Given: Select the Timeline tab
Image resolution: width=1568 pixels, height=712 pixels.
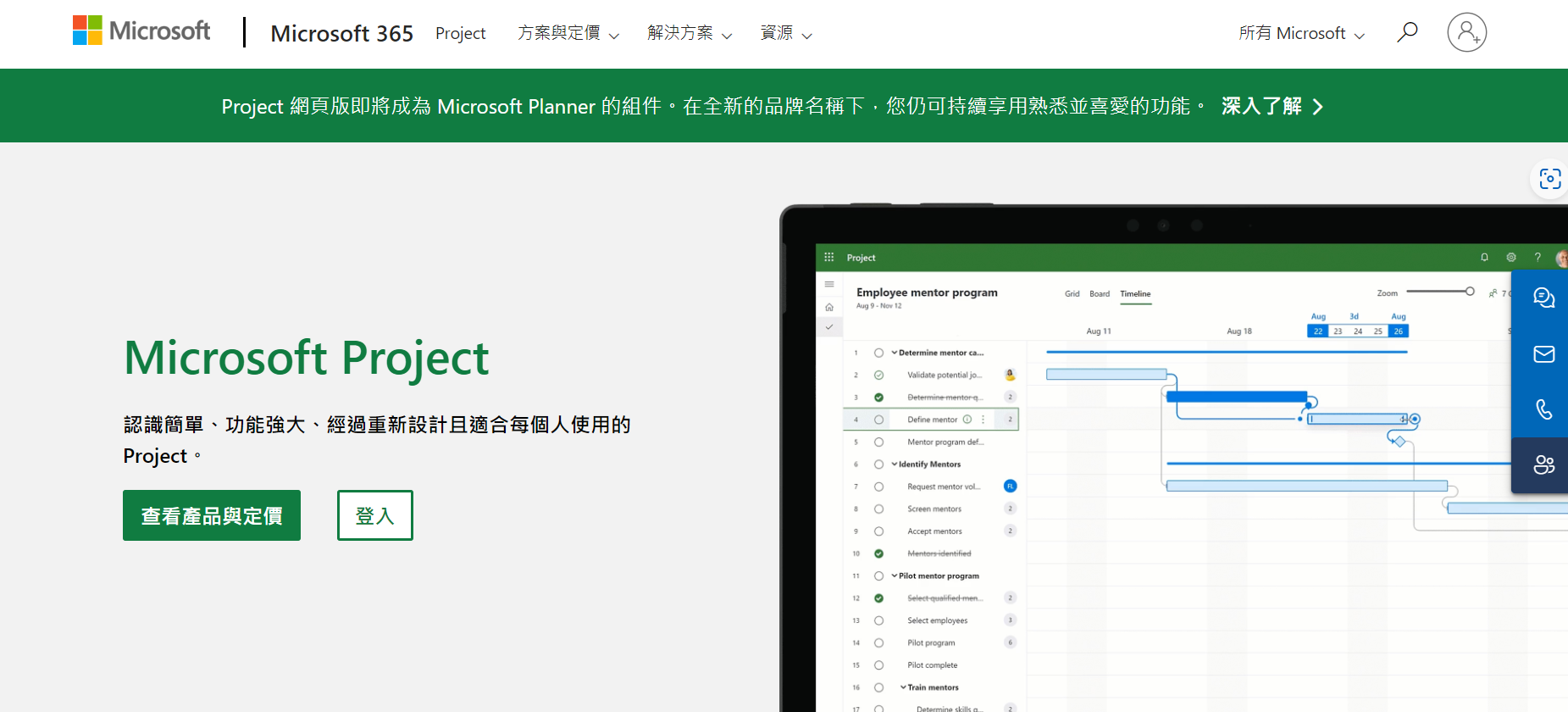Looking at the screenshot, I should click(1135, 294).
